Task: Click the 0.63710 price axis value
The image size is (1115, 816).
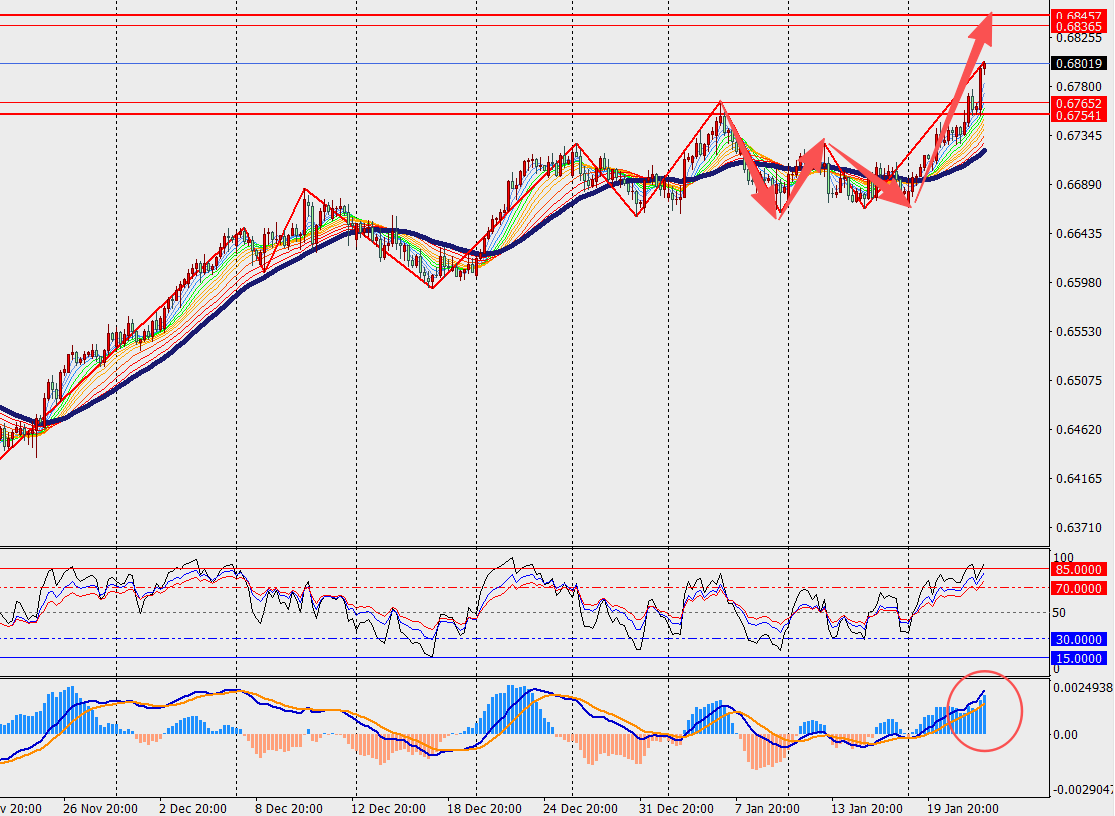Action: click(1077, 527)
